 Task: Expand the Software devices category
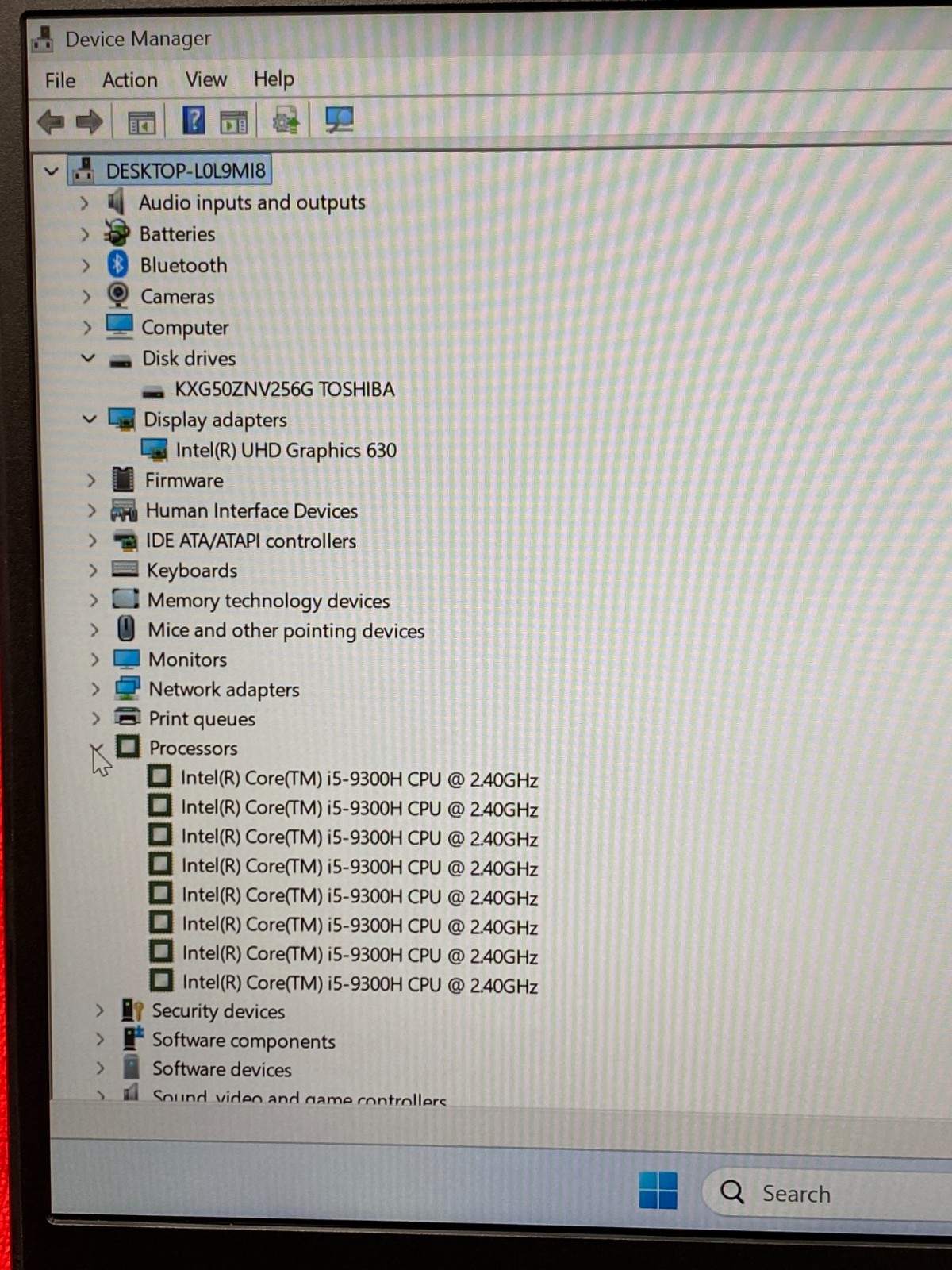(x=100, y=1068)
